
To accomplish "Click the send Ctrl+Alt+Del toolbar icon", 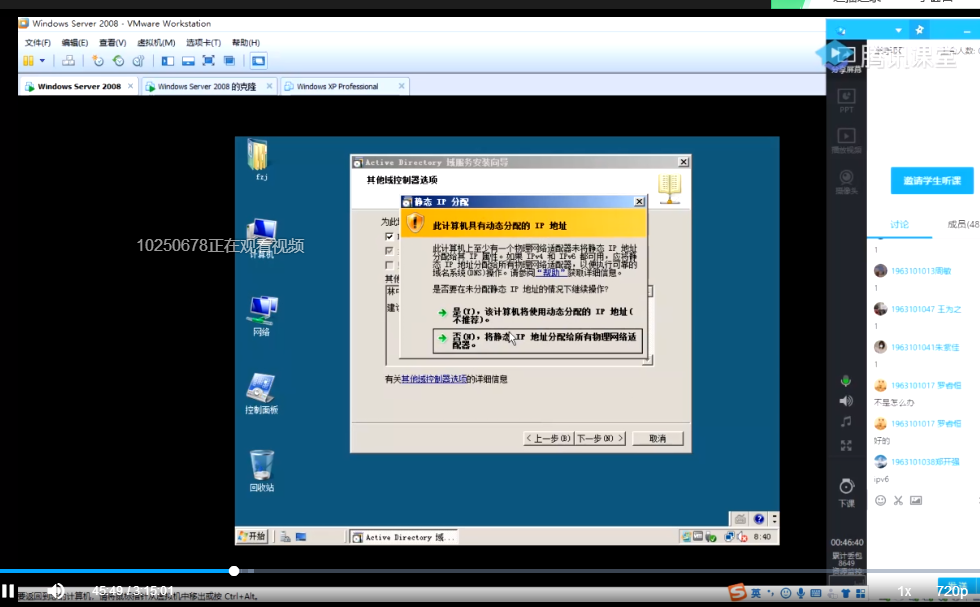I will point(68,61).
